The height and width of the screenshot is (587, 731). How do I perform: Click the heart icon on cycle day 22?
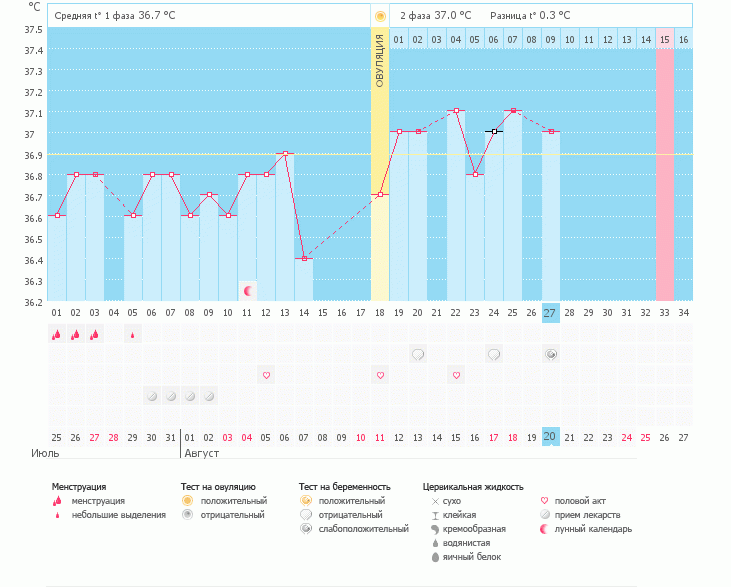coord(456,375)
